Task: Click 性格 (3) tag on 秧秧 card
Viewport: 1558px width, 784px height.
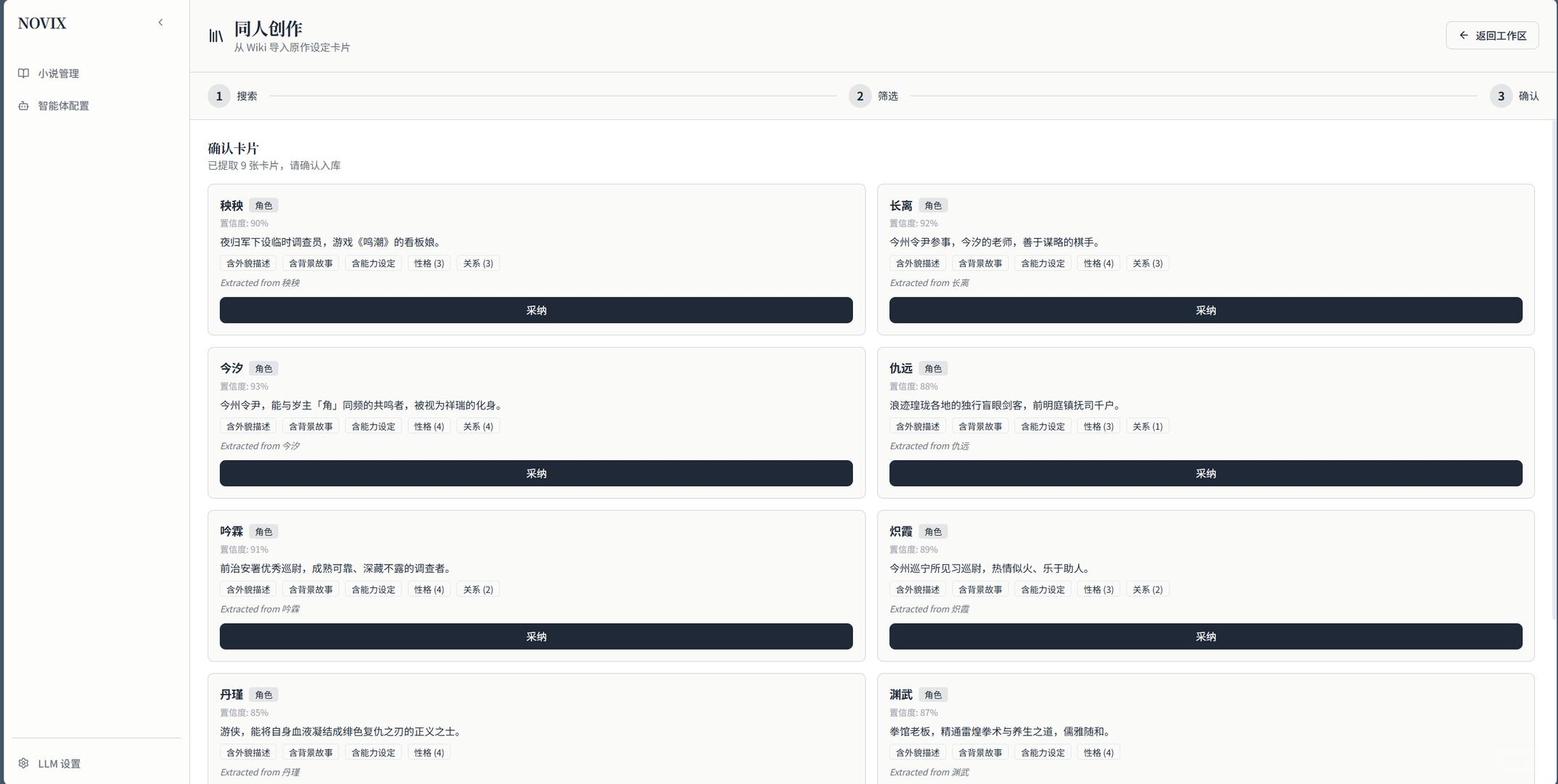Action: tap(429, 264)
